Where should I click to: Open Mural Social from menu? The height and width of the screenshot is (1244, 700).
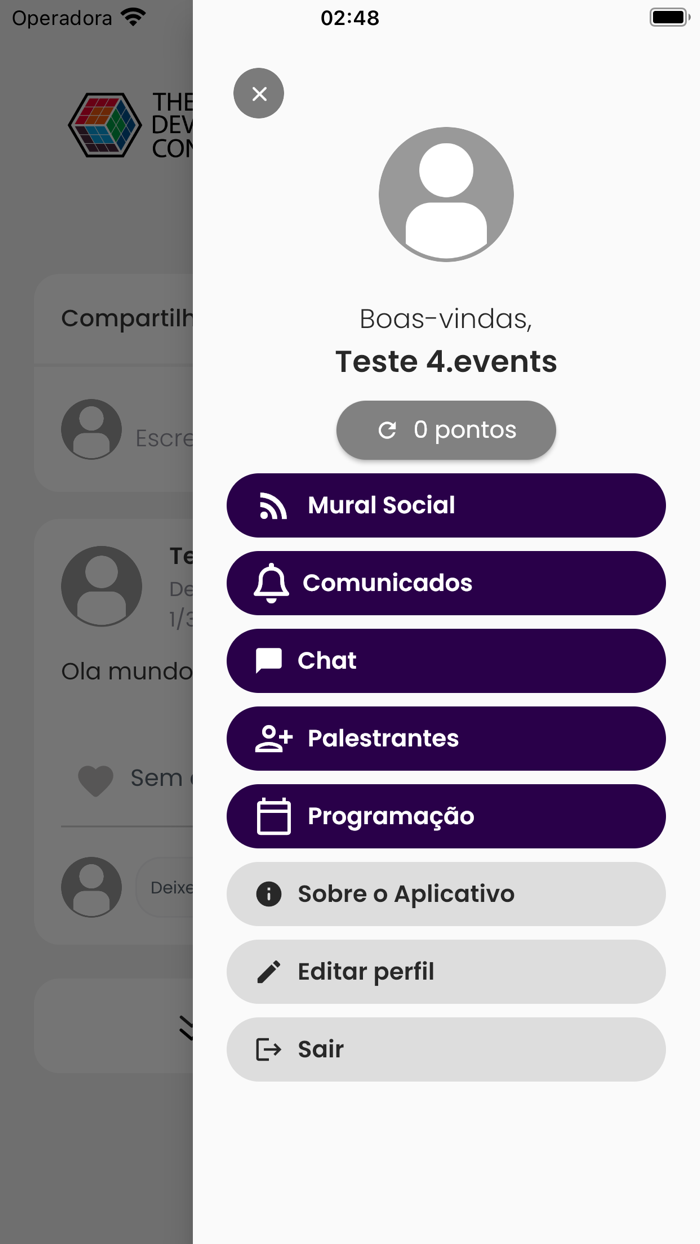coord(445,505)
